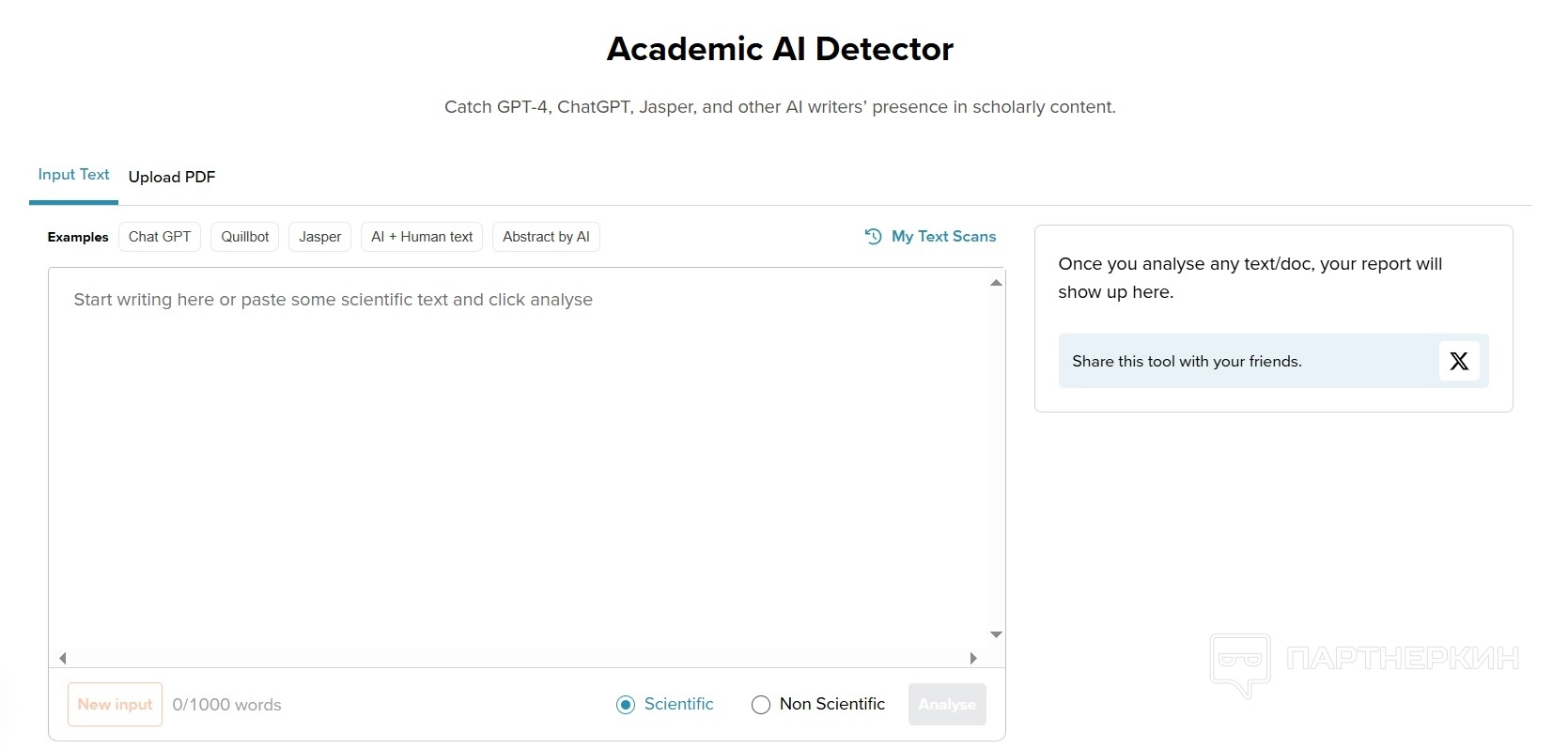Image resolution: width=1568 pixels, height=749 pixels.
Task: Click the Partnerkin watermark logo icon
Action: point(1240,662)
